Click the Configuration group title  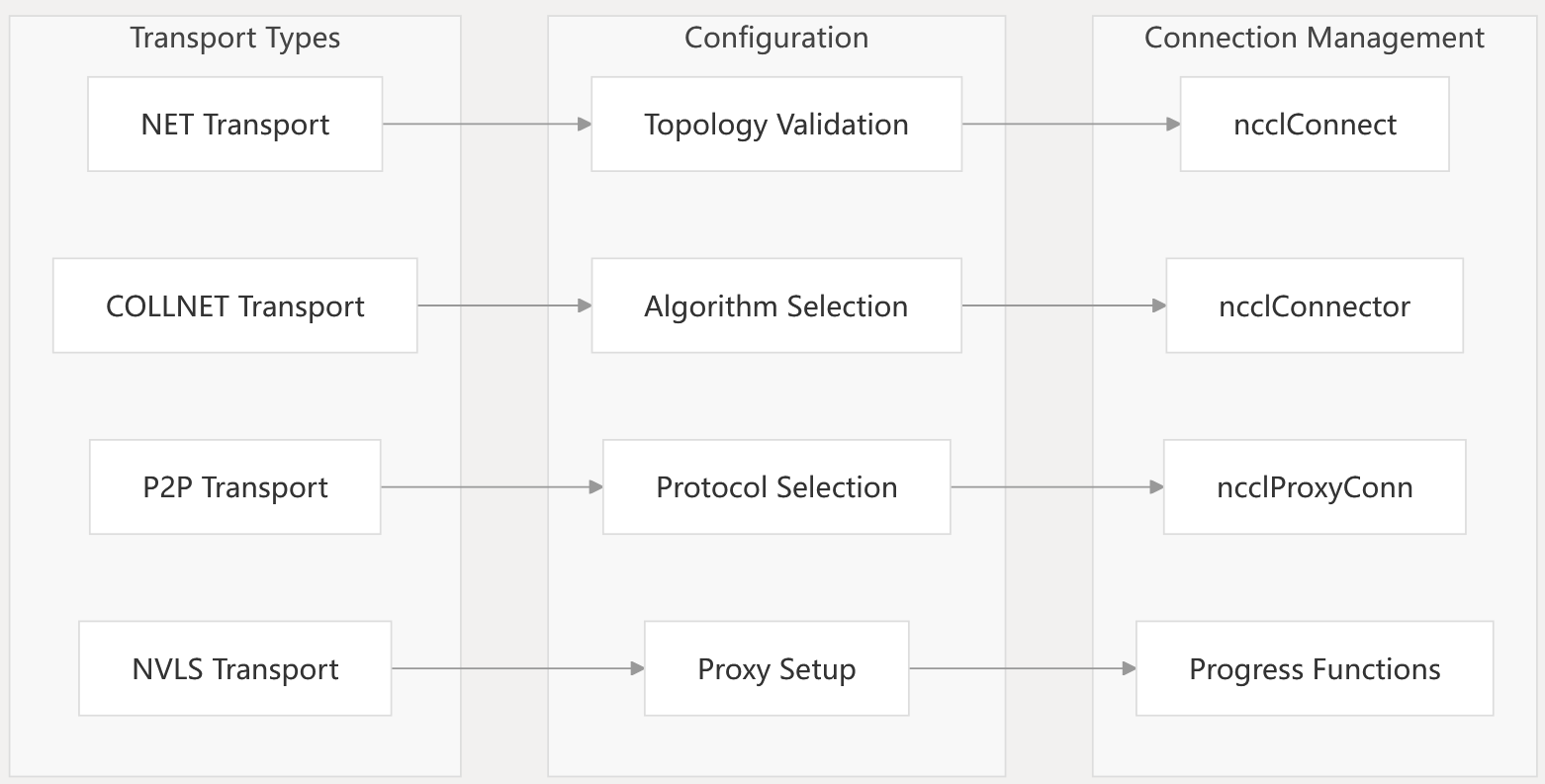(x=776, y=39)
